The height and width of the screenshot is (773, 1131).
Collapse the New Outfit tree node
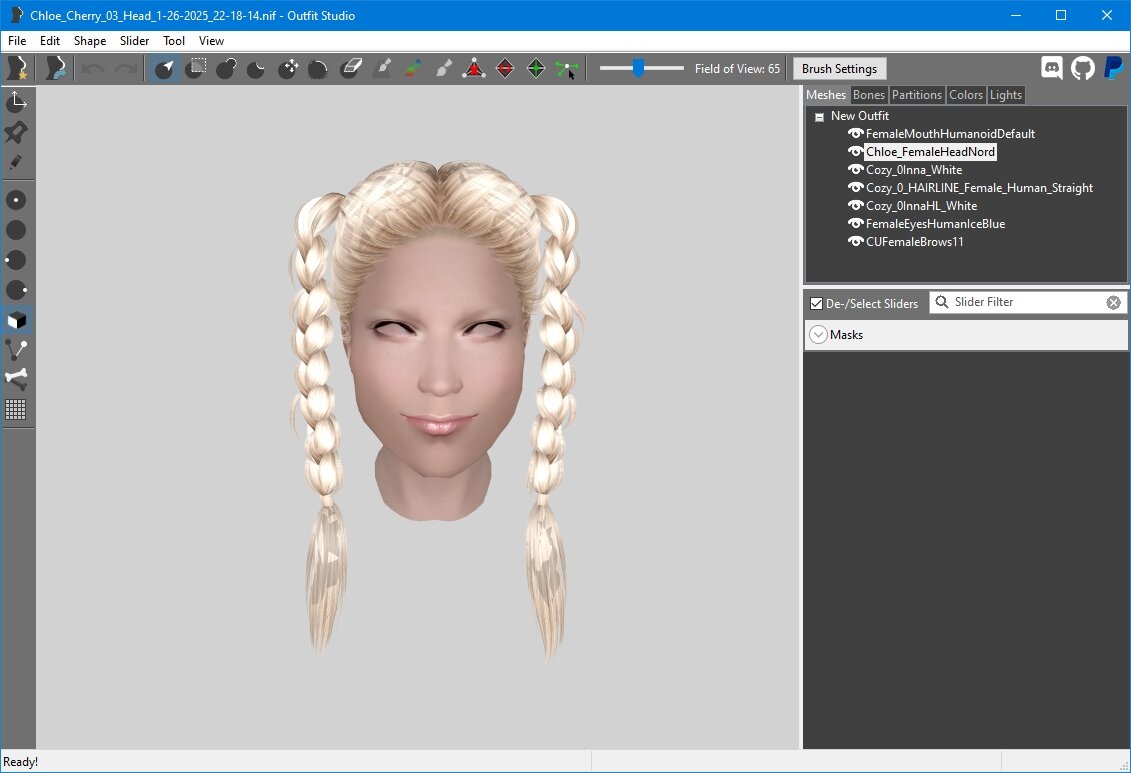pos(819,117)
